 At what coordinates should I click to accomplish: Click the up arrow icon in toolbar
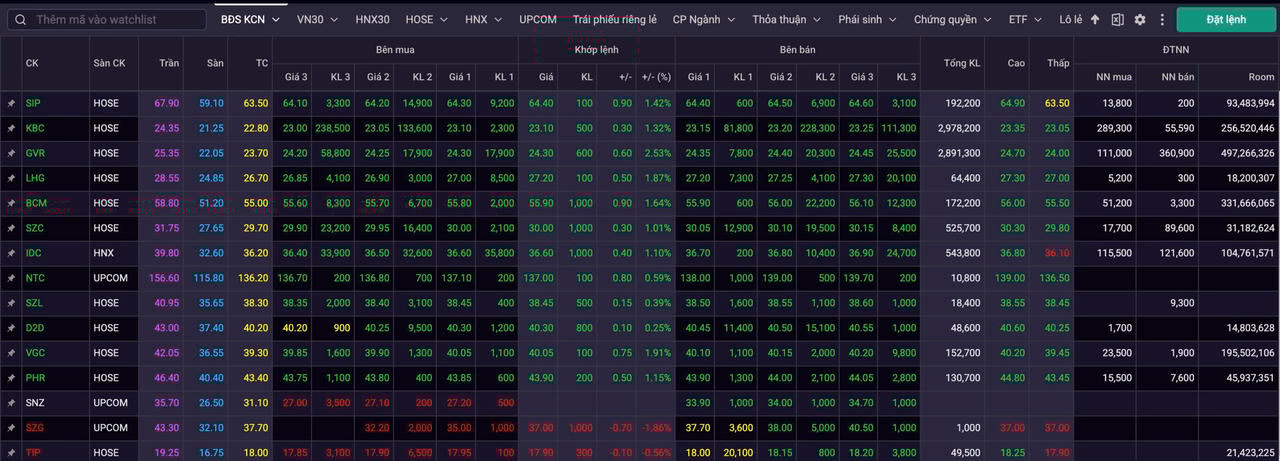[x=1095, y=19]
